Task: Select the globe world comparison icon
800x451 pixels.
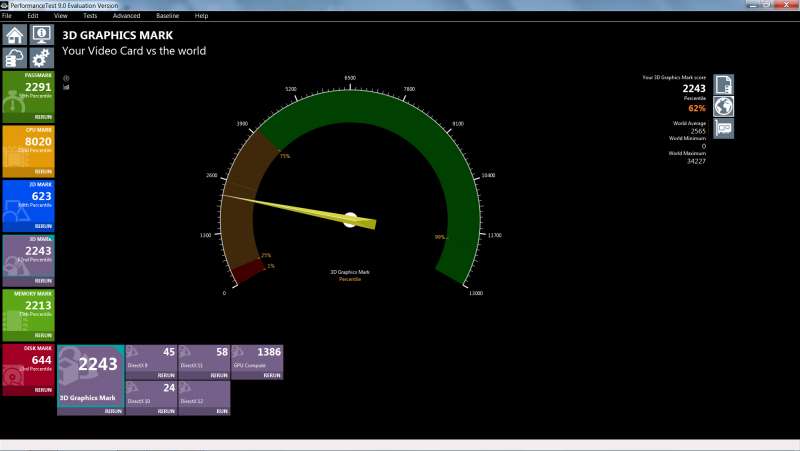Action: (x=724, y=106)
